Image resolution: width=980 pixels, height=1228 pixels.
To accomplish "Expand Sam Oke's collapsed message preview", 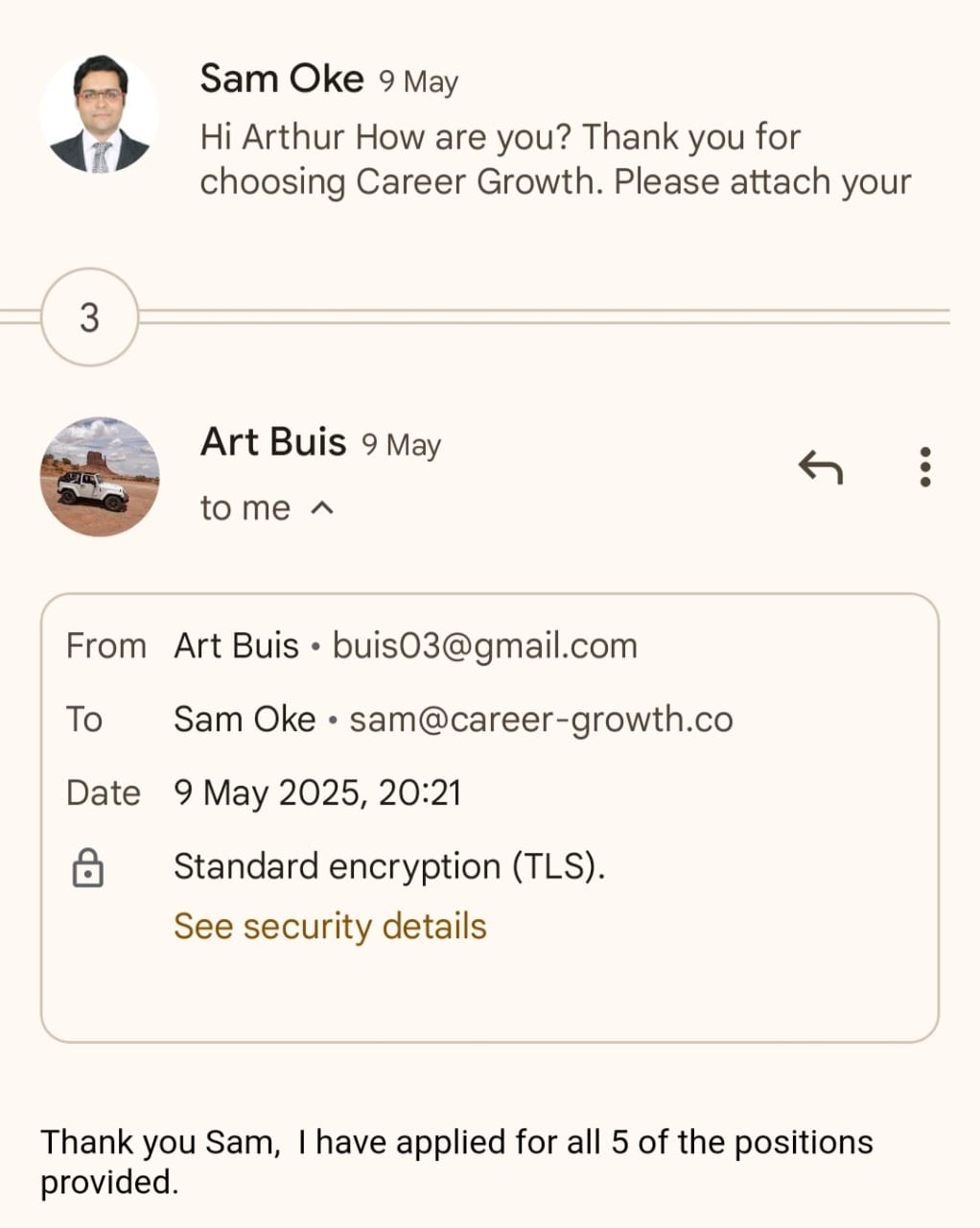I will pos(555,159).
